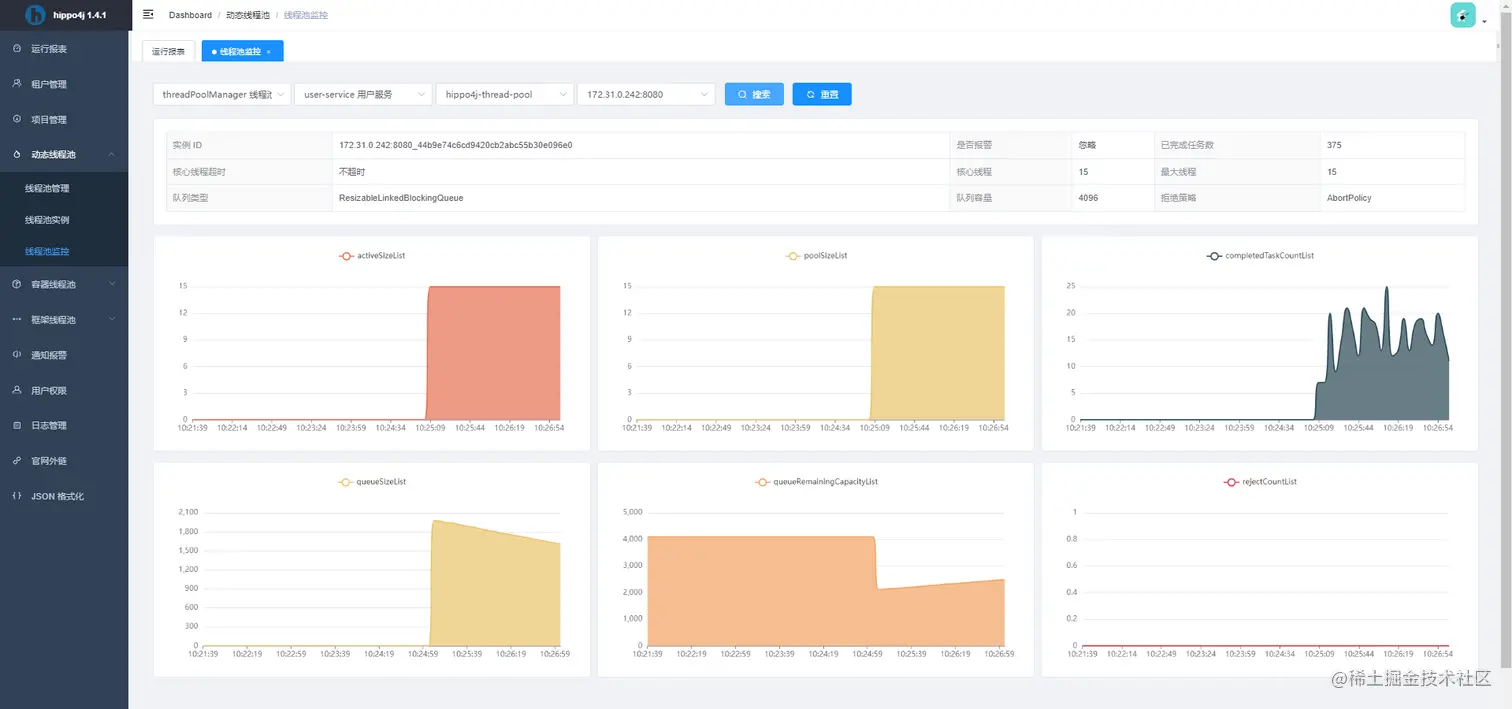
Task: Click the red activeSizeList chart area
Action: 493,352
